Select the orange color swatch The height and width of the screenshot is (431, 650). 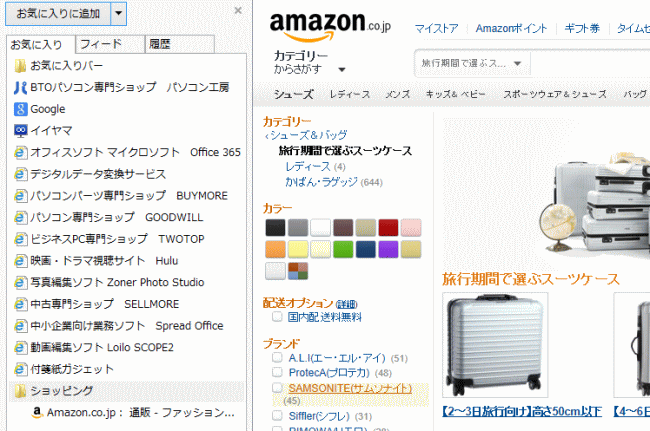click(x=275, y=249)
